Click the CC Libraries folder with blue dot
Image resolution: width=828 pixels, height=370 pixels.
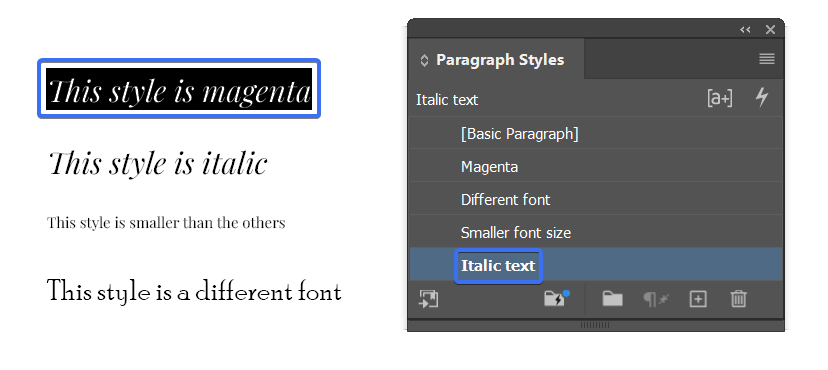(x=557, y=298)
